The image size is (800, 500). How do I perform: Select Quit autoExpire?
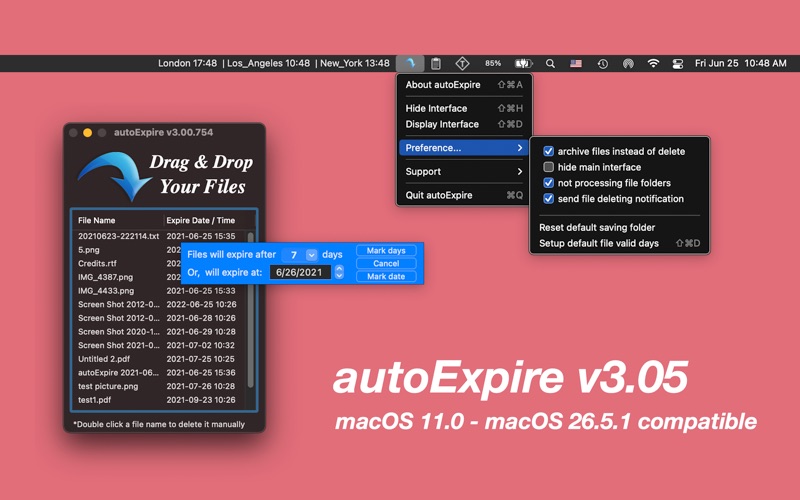tap(463, 195)
